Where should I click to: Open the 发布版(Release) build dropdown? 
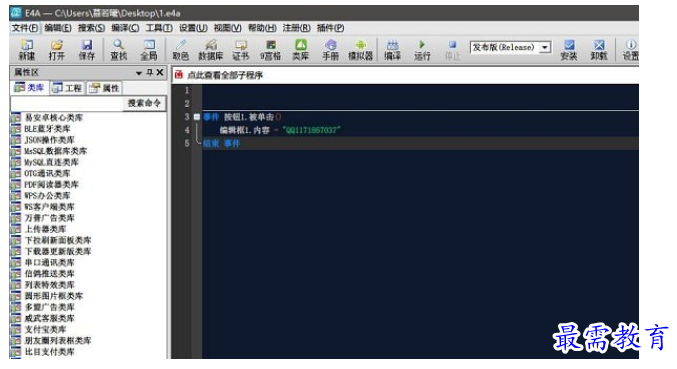[545, 47]
